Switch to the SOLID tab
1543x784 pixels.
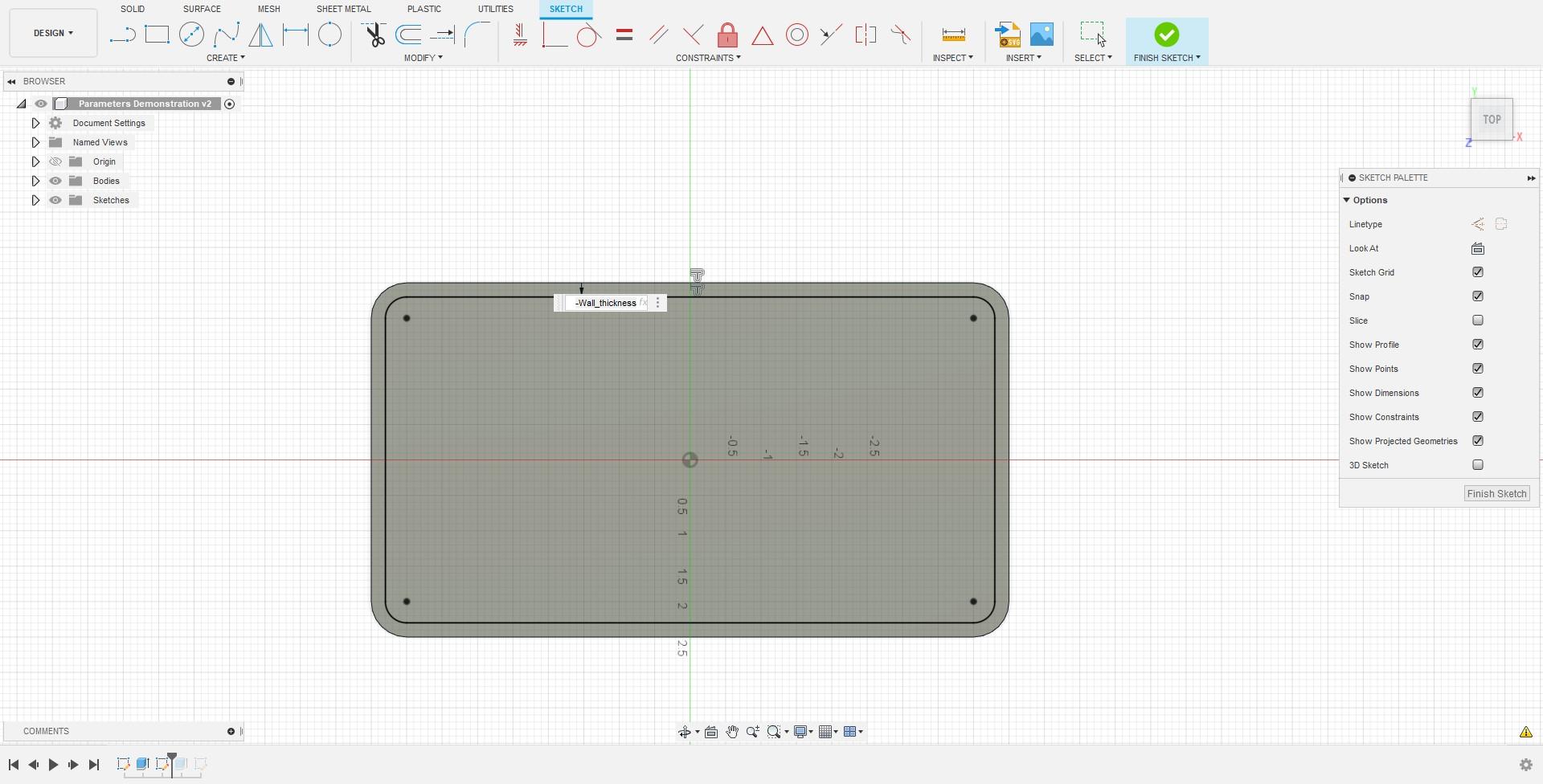132,9
